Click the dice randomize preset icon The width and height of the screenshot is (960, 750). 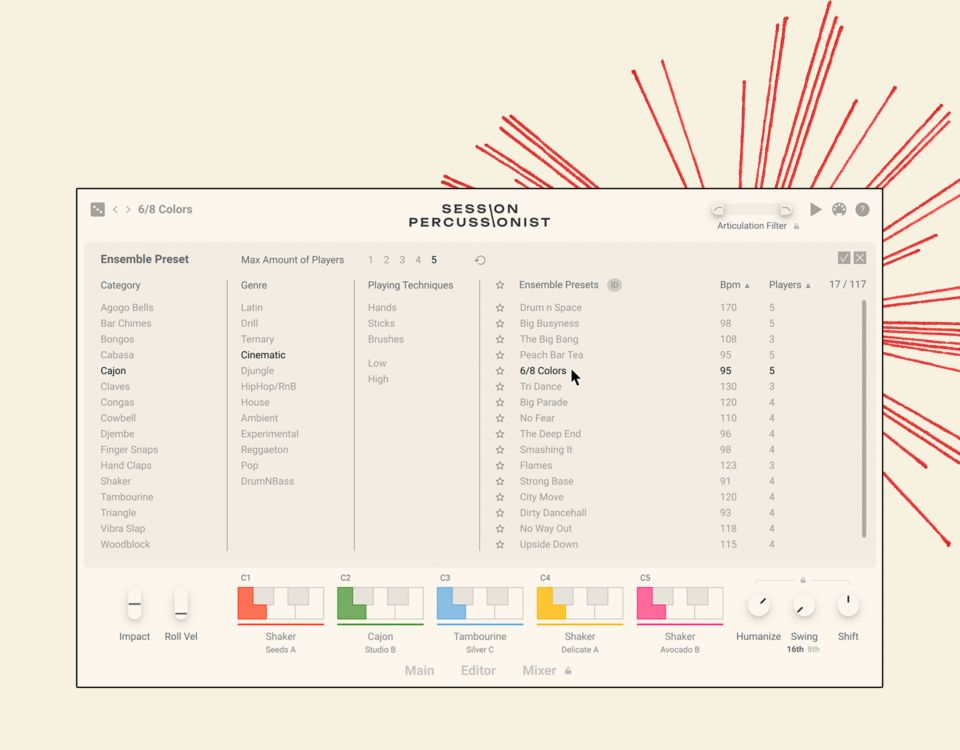click(x=97, y=210)
